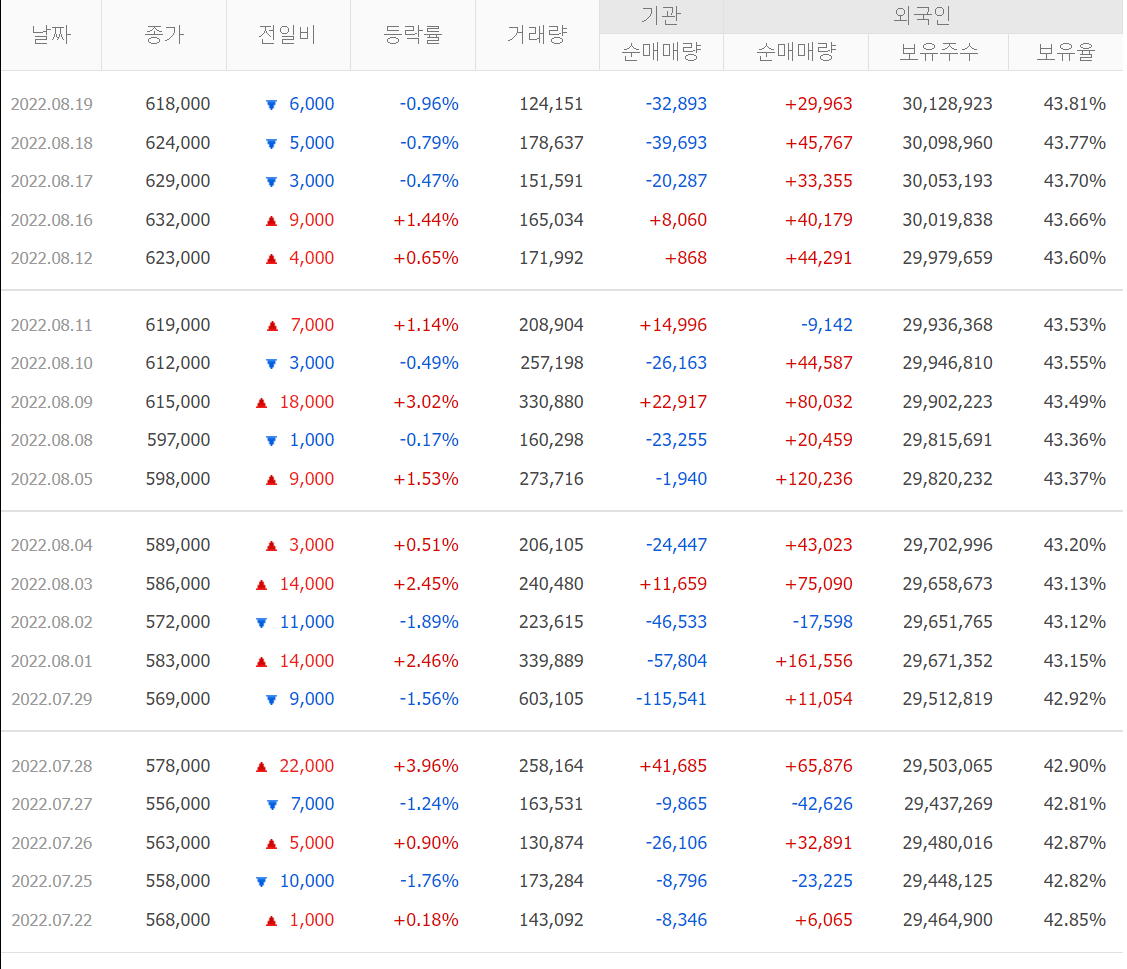Select the date 2022.08.11
The height and width of the screenshot is (969, 1127).
pyautogui.click(x=52, y=325)
